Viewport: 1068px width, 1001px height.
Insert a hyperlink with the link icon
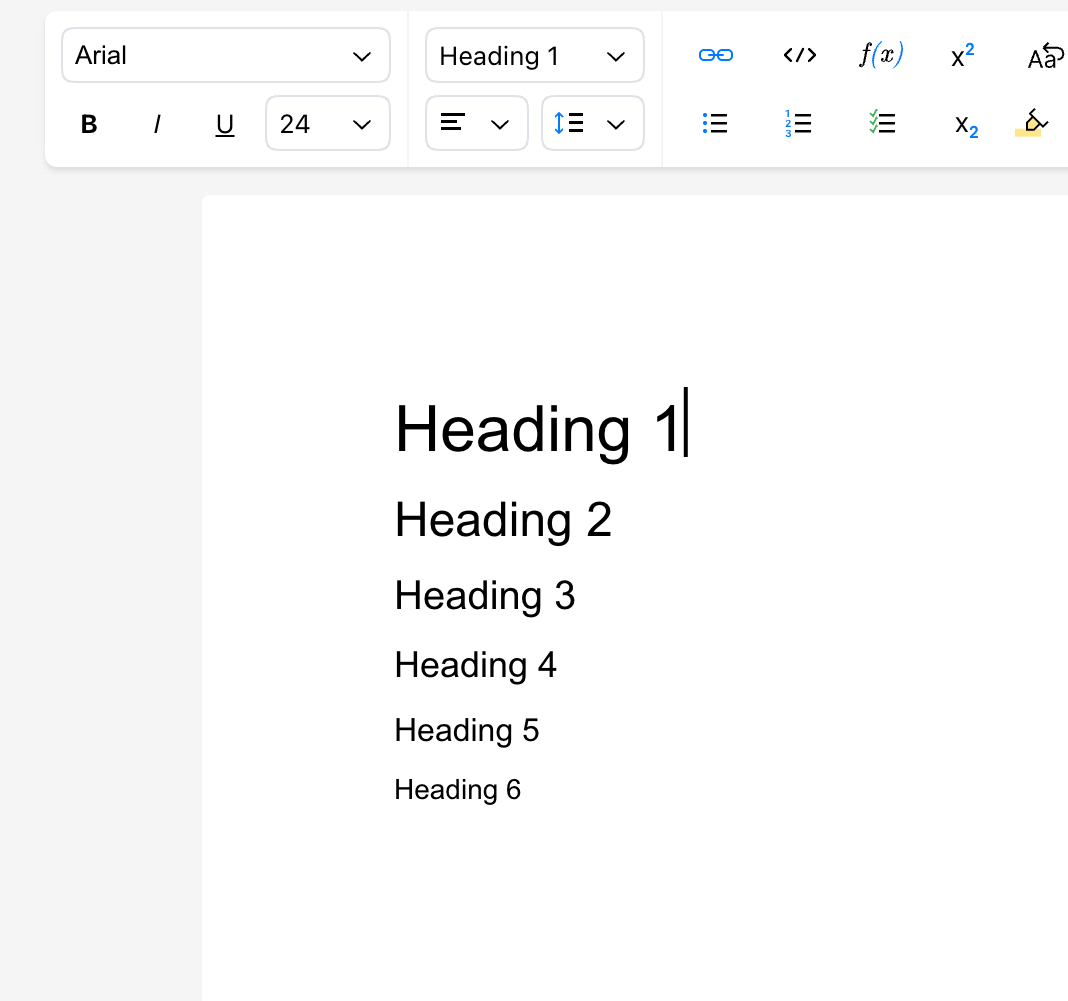716,55
